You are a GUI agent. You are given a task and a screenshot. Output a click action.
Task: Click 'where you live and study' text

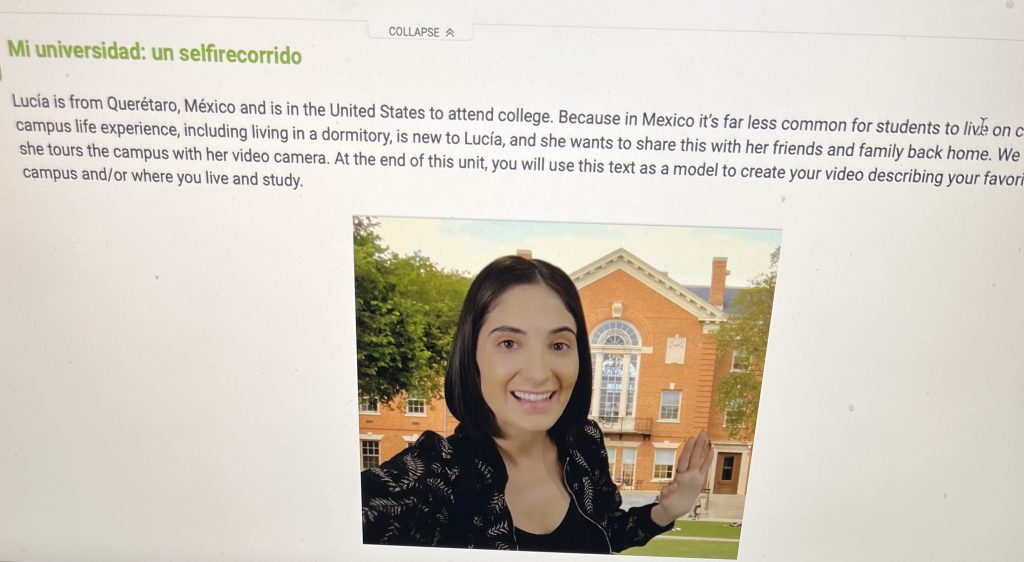pos(217,178)
